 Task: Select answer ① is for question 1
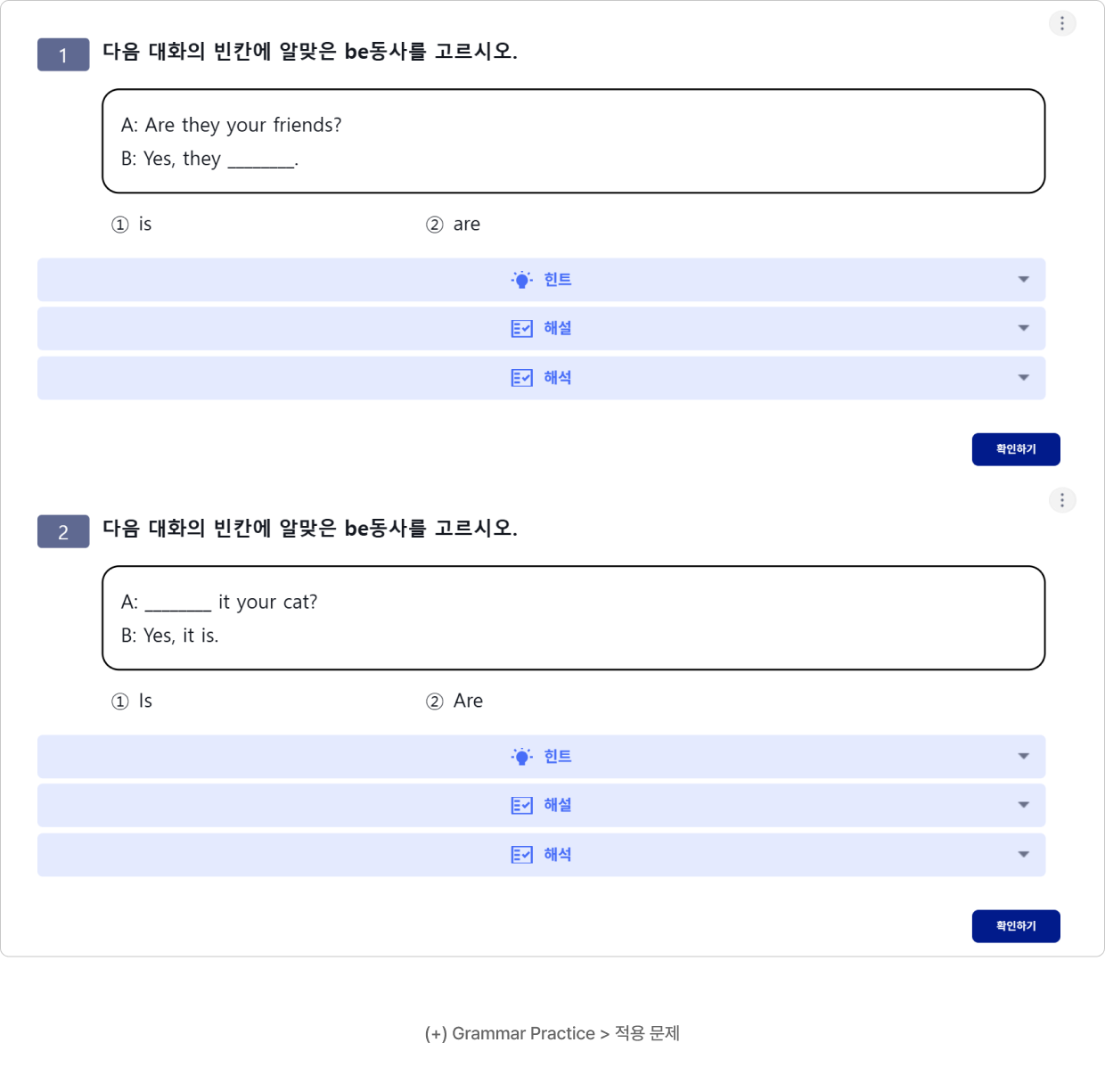pyautogui.click(x=132, y=225)
